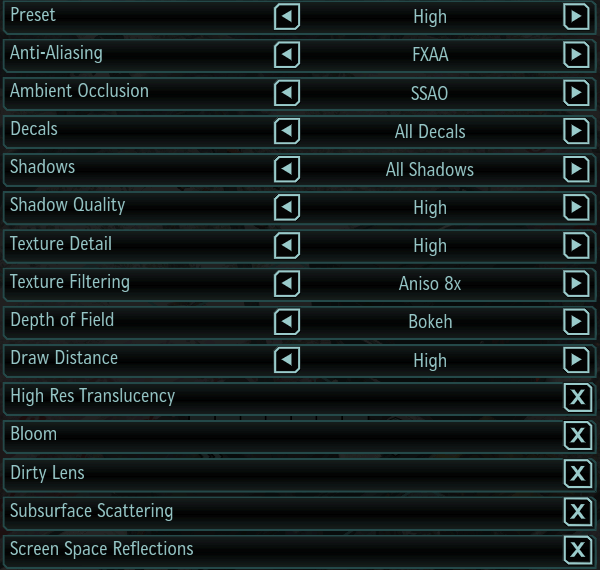Advance Shadows setting with right arrow
Image resolution: width=600 pixels, height=570 pixels.
[x=575, y=169]
